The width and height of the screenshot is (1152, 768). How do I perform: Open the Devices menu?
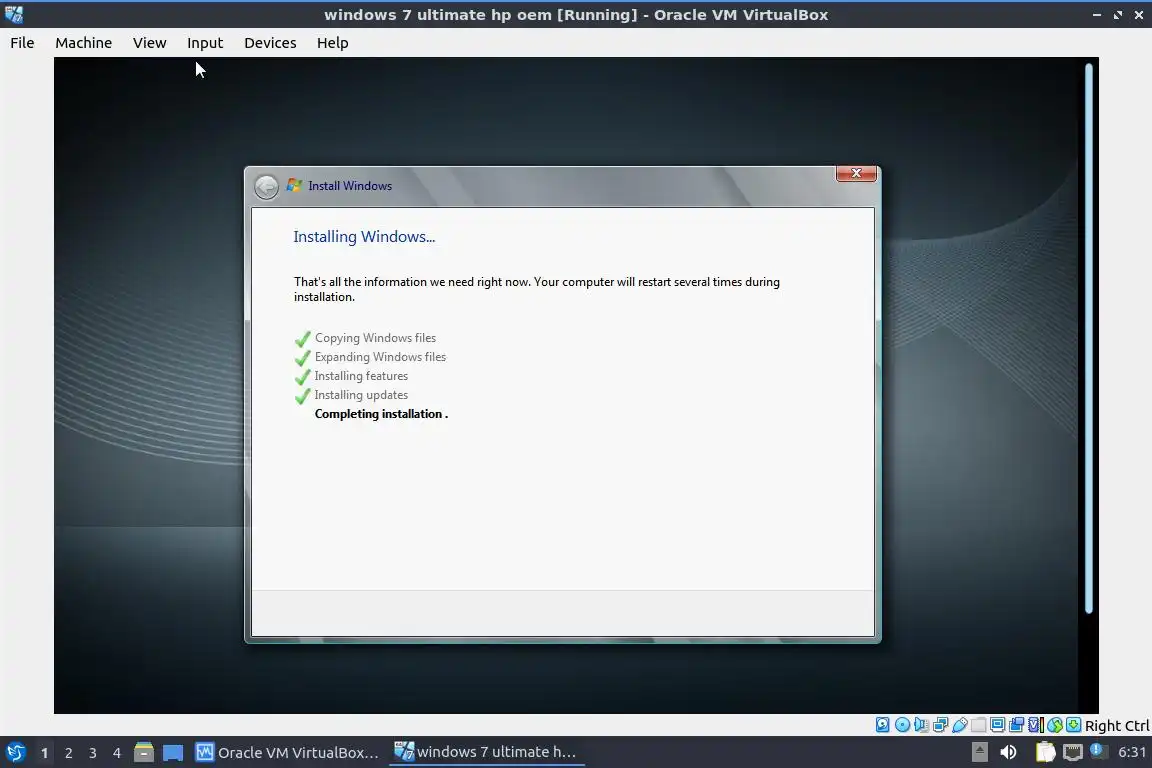coord(270,43)
